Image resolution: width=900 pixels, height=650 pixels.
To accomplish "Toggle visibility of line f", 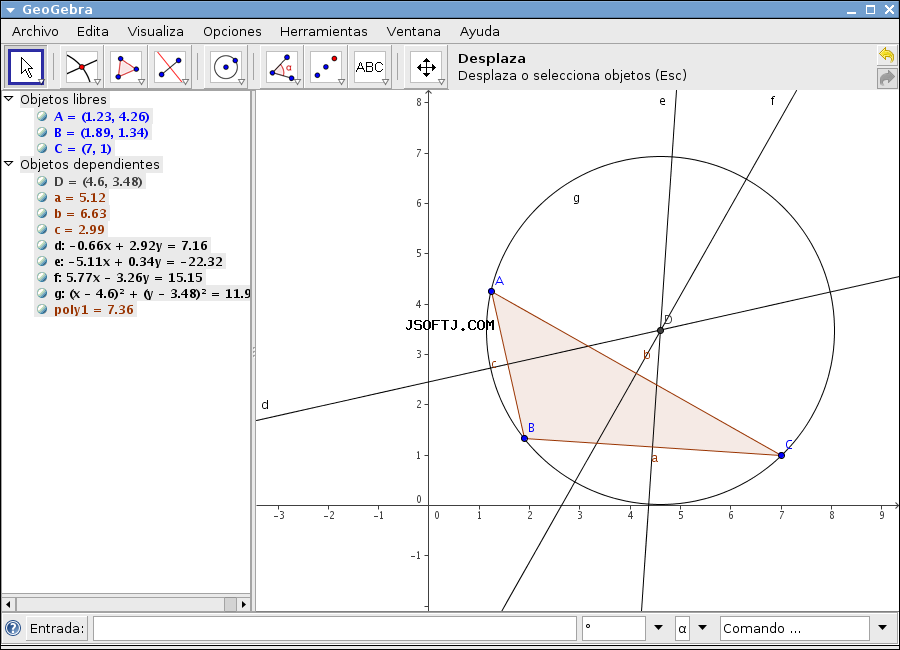I will click(42, 277).
